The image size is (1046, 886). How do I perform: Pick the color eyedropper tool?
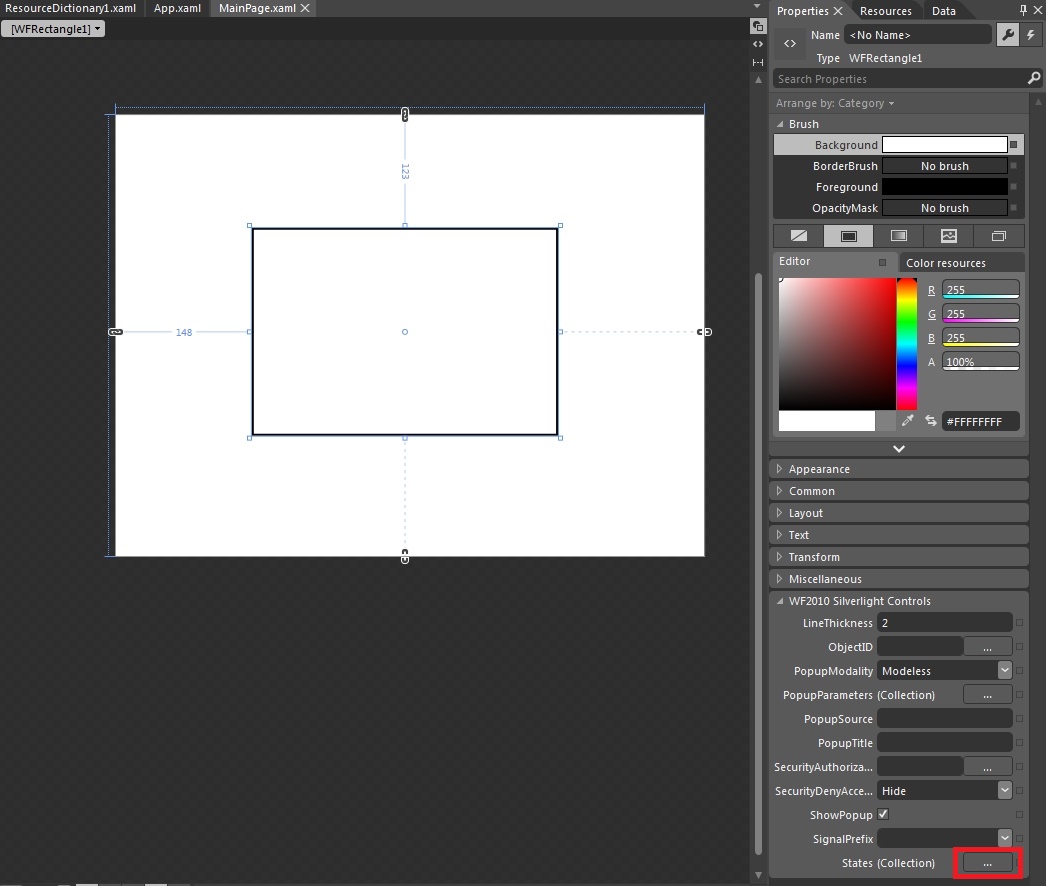(908, 421)
